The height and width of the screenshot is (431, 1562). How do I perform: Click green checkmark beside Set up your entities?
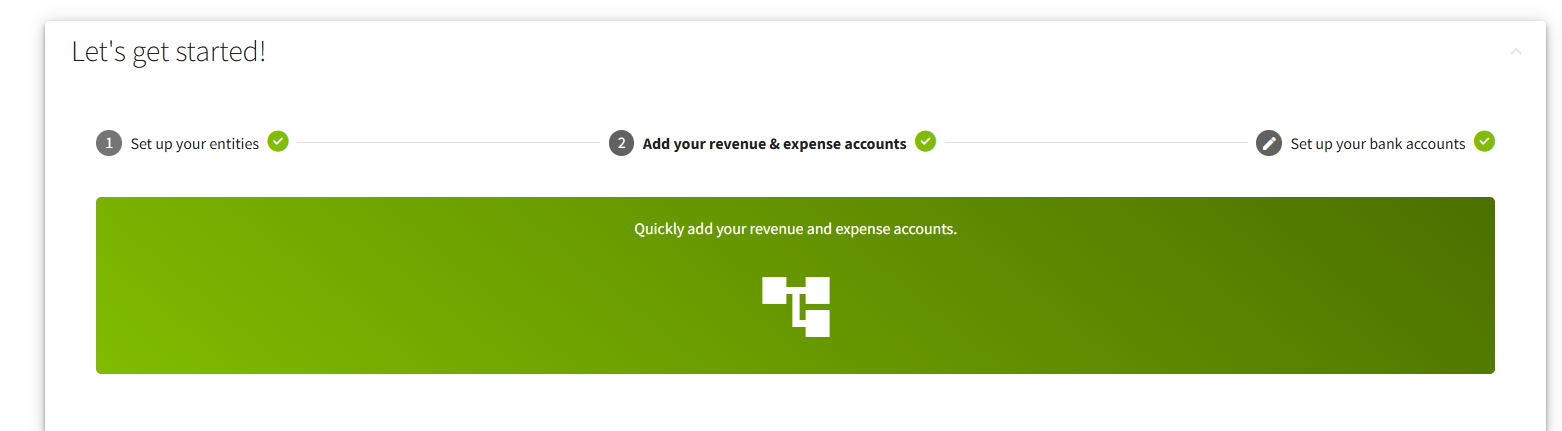[278, 142]
